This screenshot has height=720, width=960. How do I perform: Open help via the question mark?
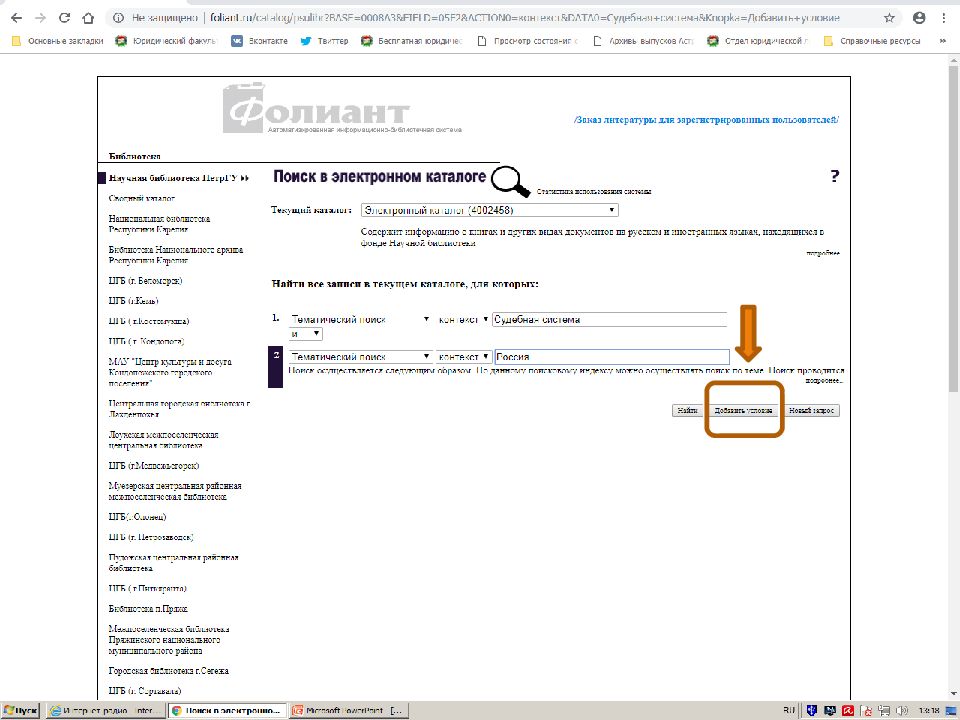click(834, 177)
